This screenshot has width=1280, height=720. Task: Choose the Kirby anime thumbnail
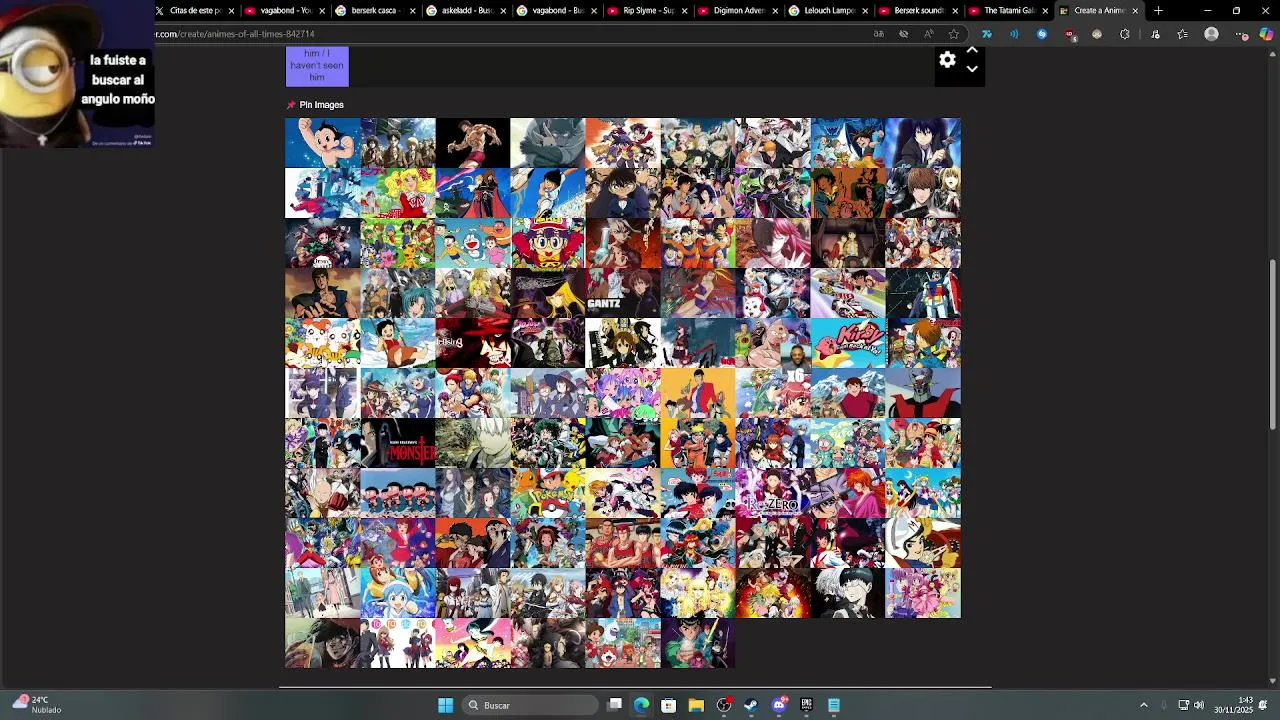[x=847, y=343]
